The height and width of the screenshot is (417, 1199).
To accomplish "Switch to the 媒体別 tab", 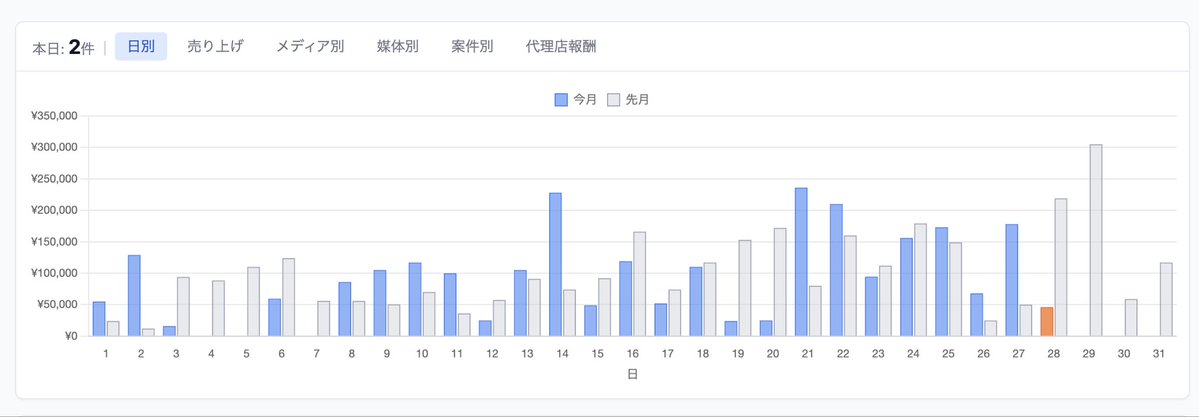I will (398, 47).
